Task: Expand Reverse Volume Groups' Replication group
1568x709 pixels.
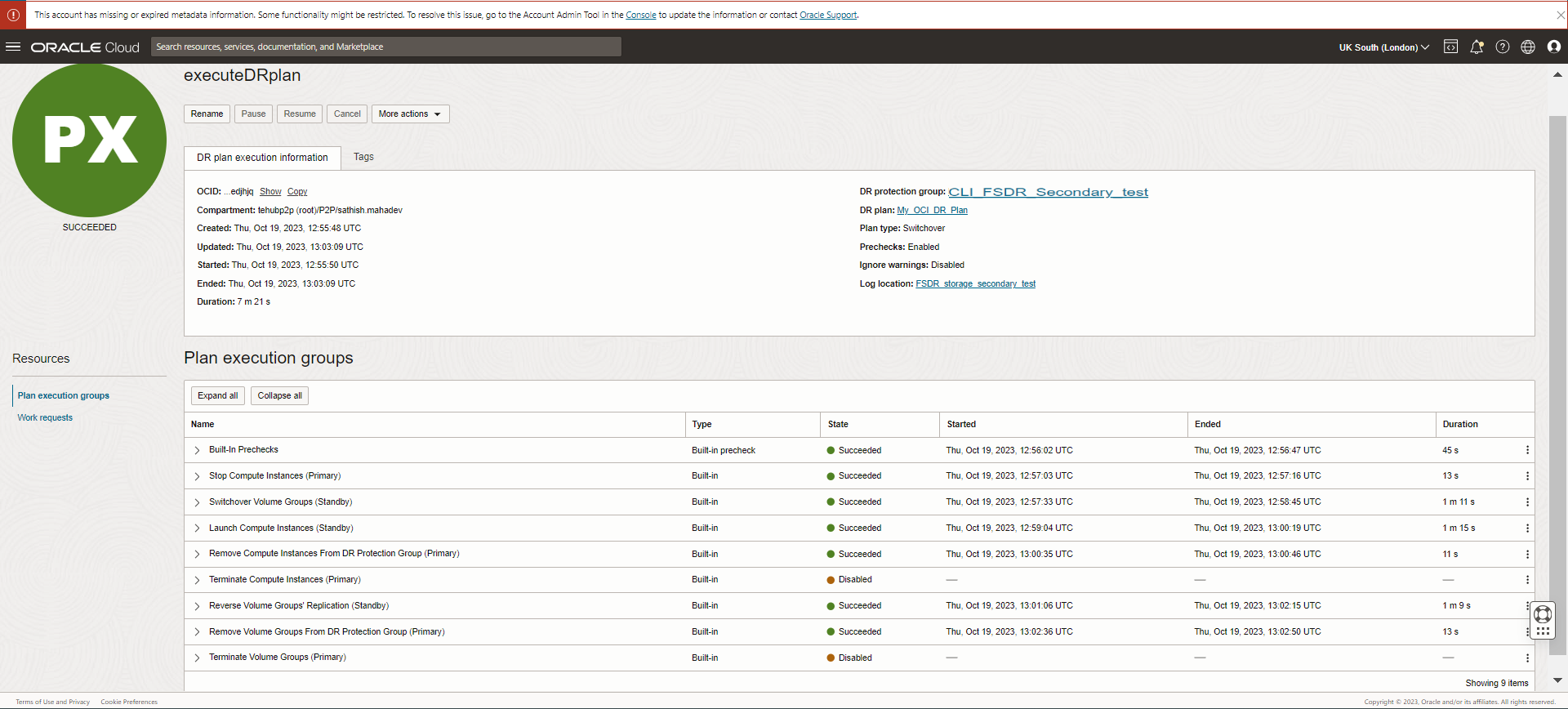Action: [x=197, y=606]
